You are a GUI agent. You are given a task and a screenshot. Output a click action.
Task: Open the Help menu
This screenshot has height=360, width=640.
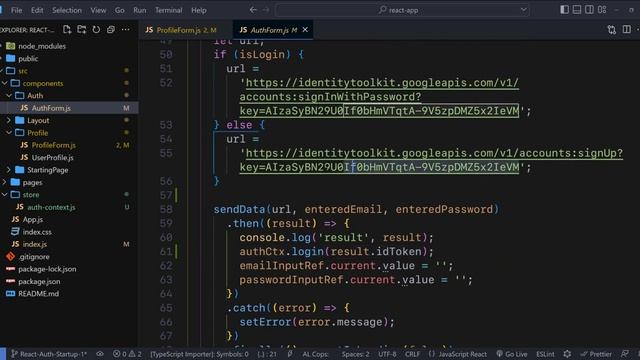(199, 10)
